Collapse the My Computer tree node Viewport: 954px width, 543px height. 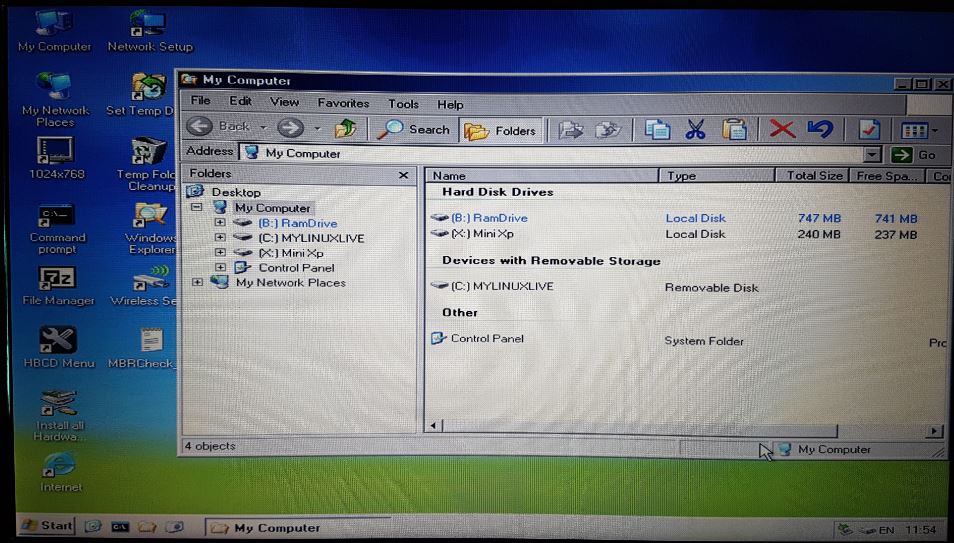tap(197, 207)
